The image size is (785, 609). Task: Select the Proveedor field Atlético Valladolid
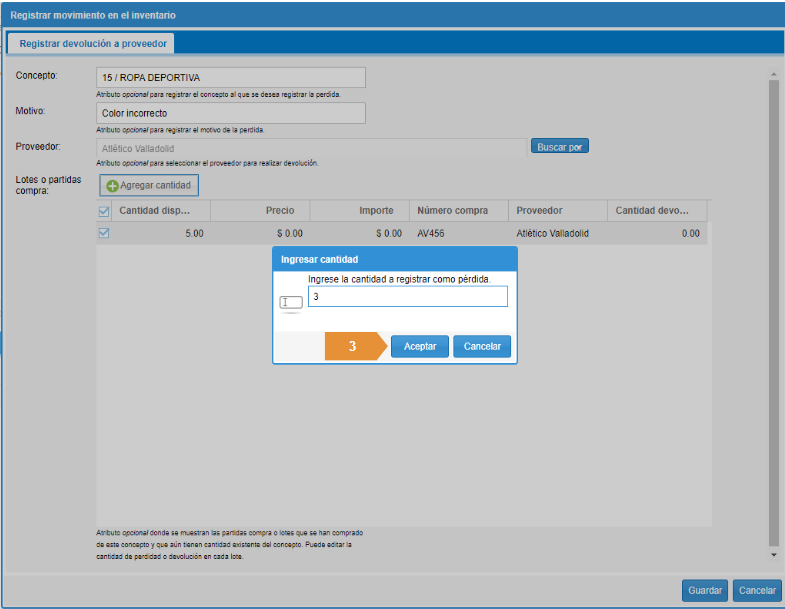click(x=311, y=148)
